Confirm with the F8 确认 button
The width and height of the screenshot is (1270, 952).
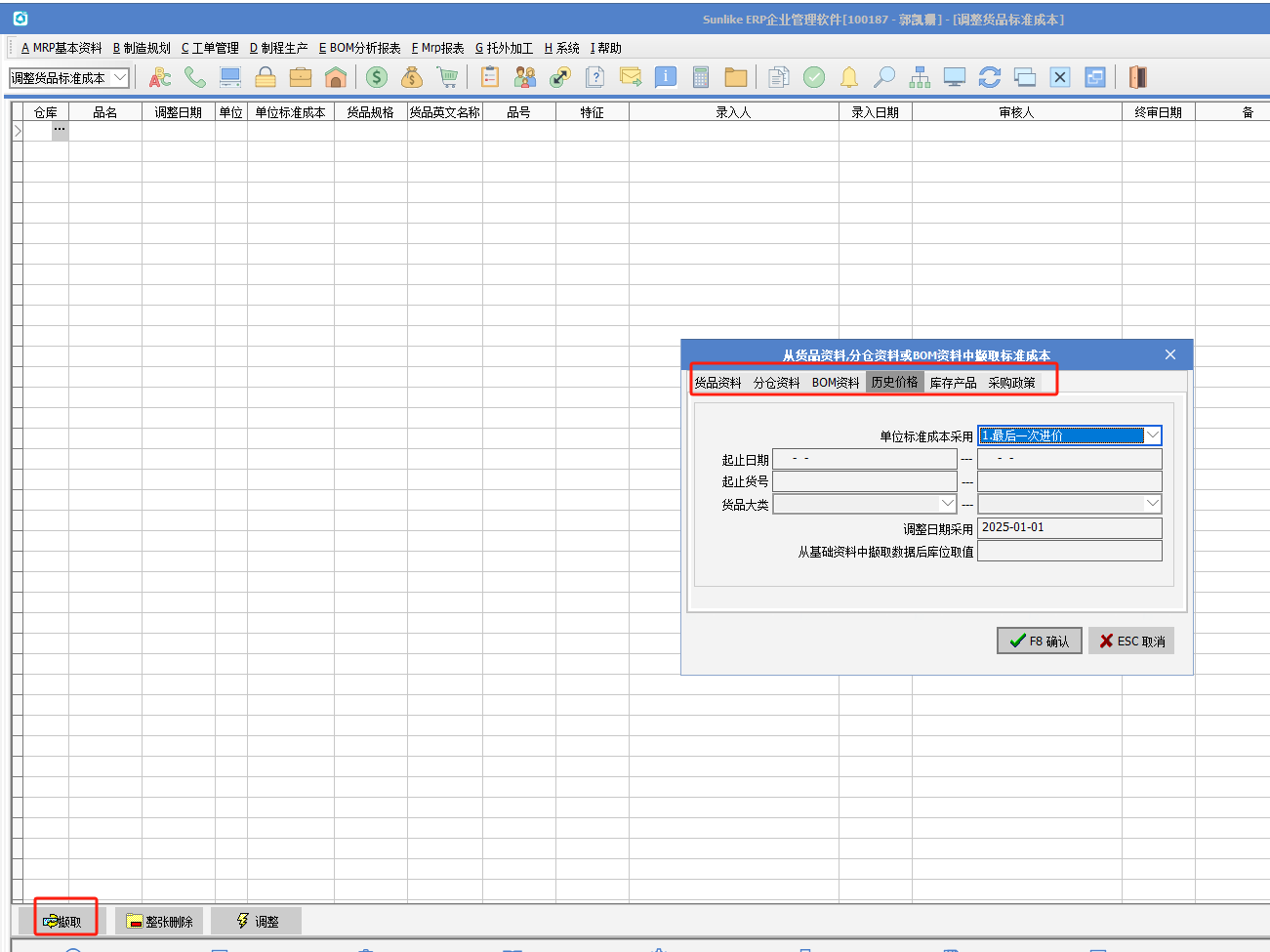point(1039,642)
